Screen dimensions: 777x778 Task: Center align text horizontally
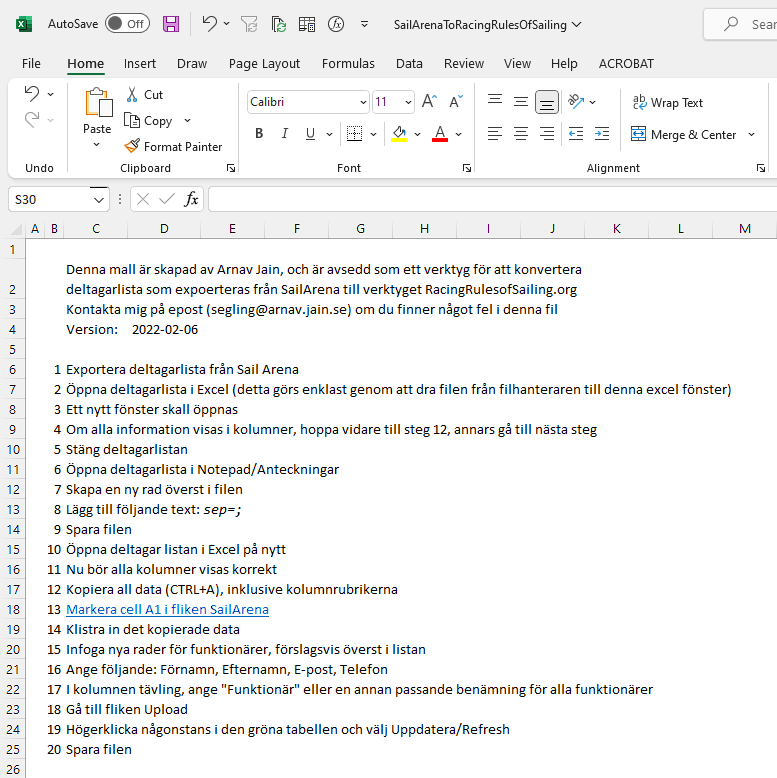click(x=521, y=134)
